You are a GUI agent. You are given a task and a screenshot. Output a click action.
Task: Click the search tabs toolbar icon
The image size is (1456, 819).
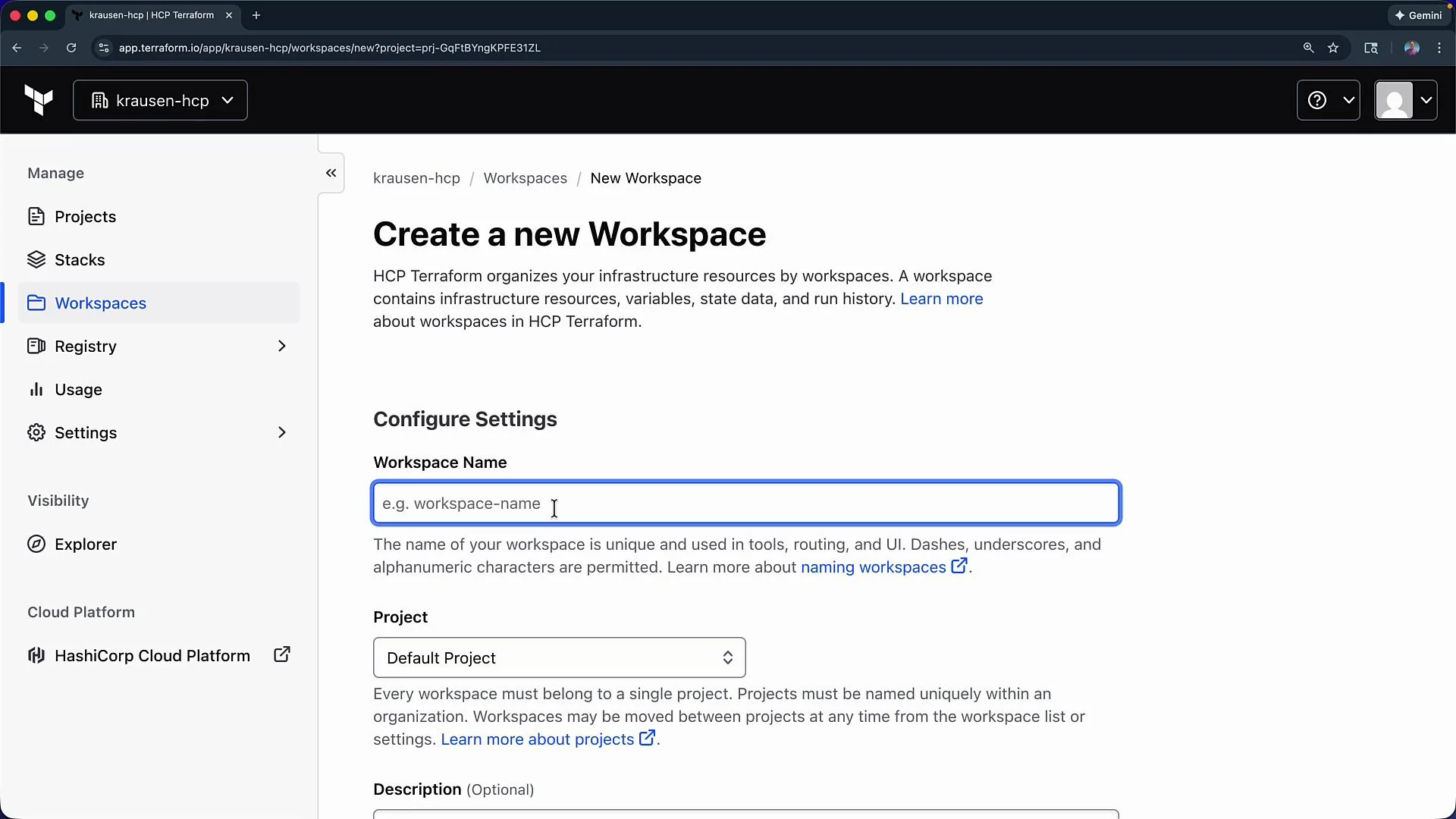tap(1371, 48)
